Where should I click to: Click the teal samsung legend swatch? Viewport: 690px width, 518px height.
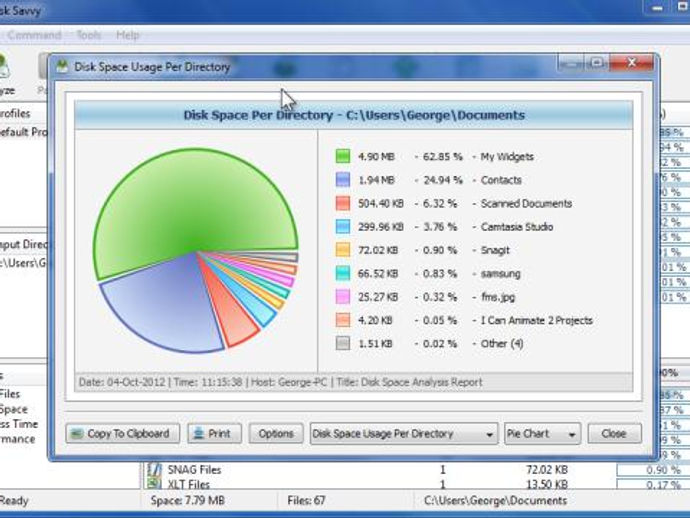click(343, 273)
